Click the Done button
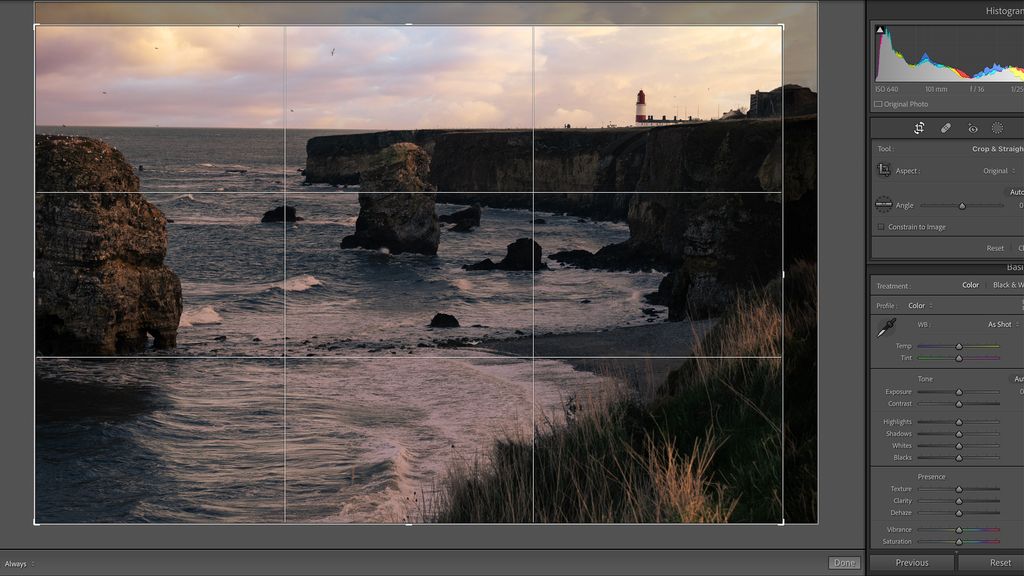1024x576 pixels. (845, 563)
